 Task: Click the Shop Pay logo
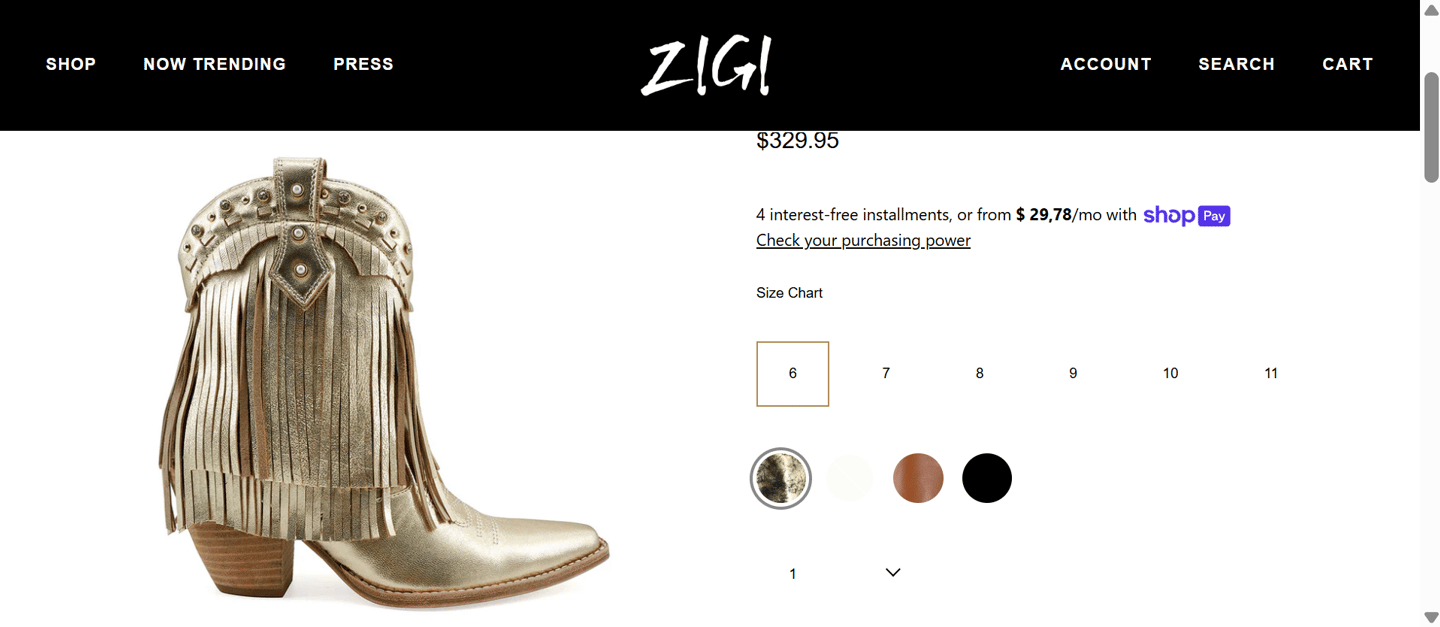[x=1186, y=215]
